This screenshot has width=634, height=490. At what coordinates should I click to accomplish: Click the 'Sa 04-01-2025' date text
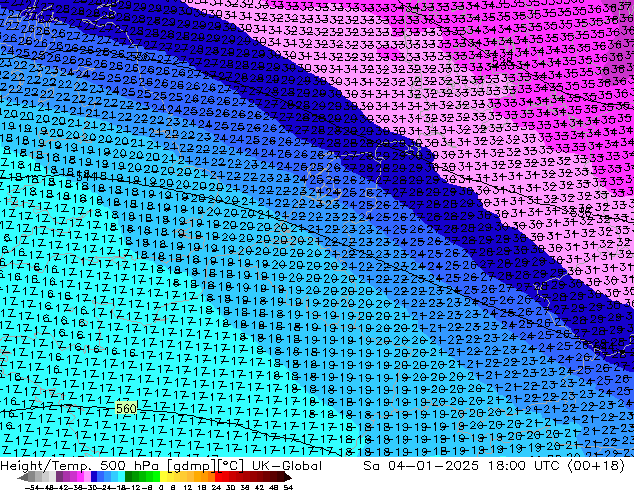pos(421,466)
